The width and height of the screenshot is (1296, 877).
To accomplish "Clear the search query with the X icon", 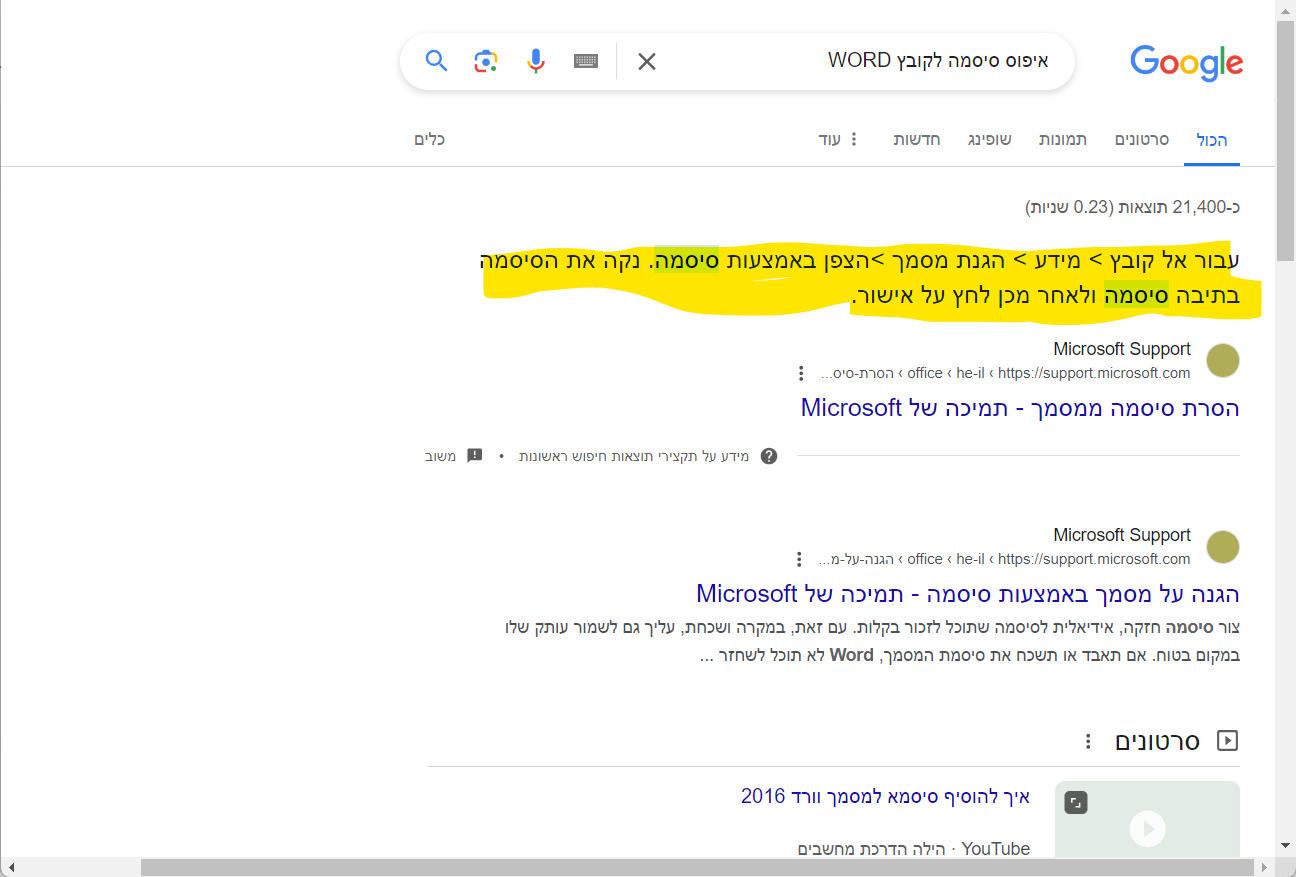I will tap(646, 61).
